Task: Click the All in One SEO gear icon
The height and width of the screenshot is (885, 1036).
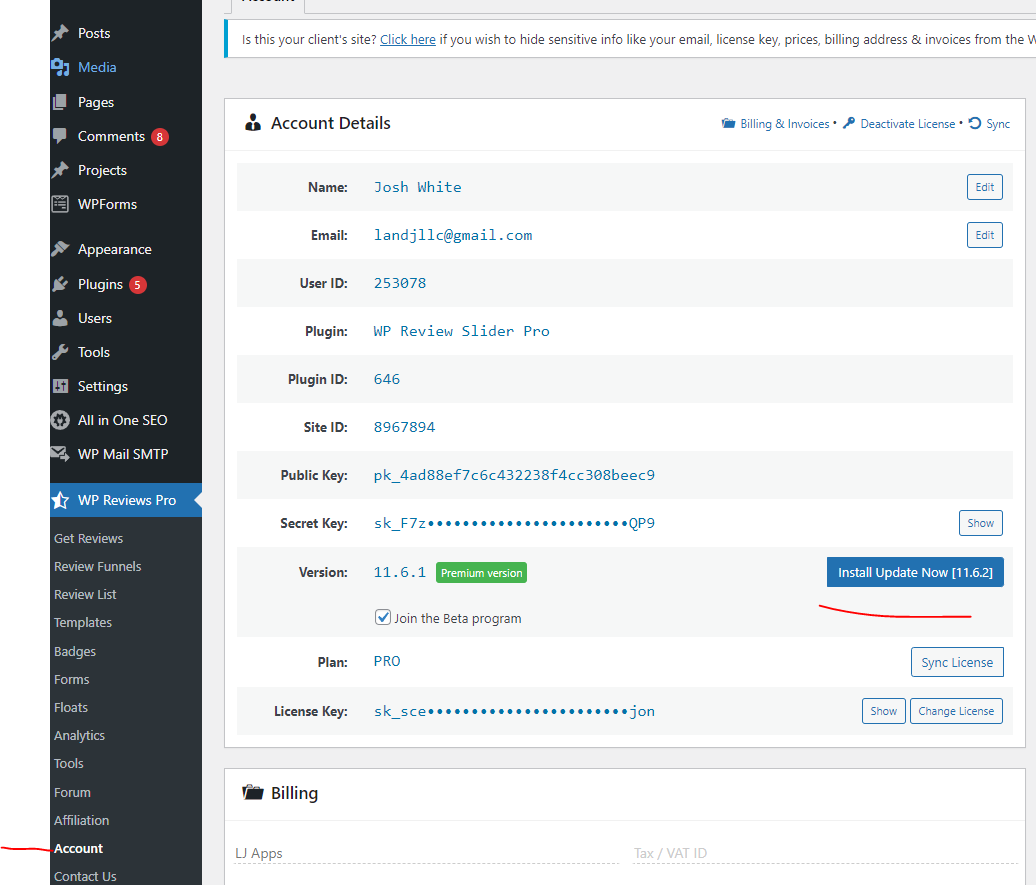Action: tap(60, 420)
